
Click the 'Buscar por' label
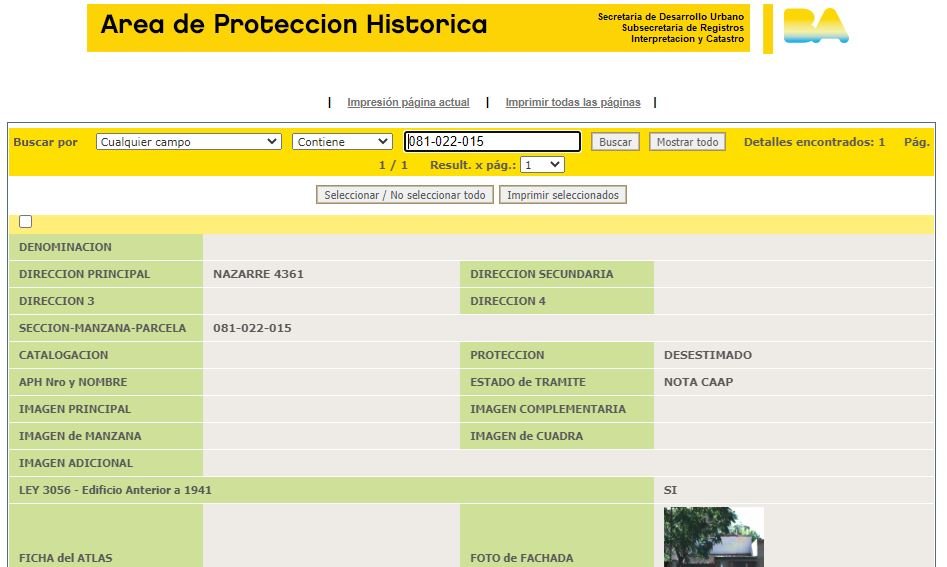click(x=45, y=142)
